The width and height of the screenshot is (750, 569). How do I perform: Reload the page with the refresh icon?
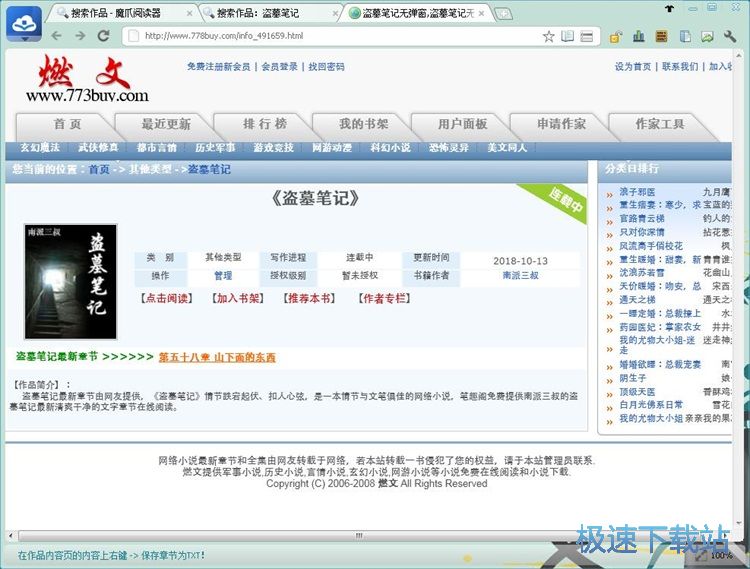coord(103,36)
